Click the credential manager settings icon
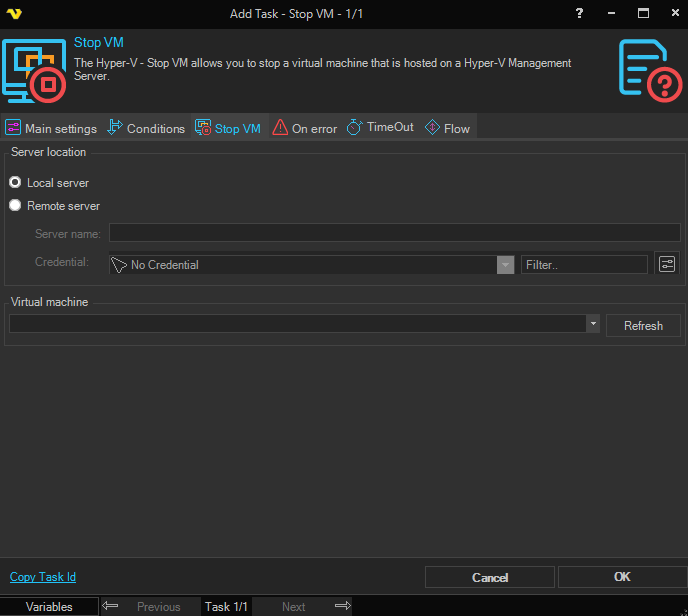This screenshot has width=688, height=616. [667, 264]
